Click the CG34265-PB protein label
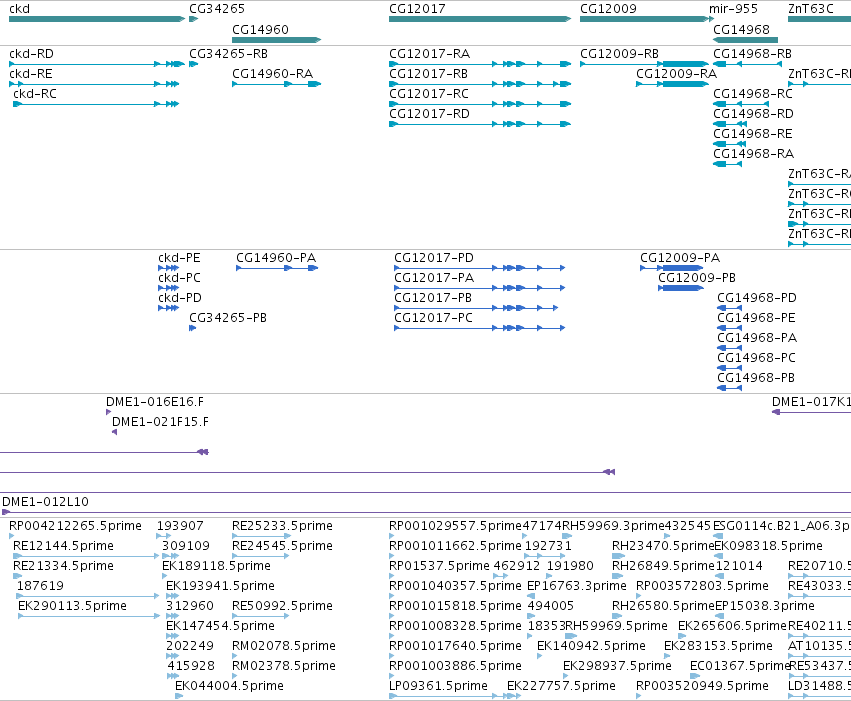This screenshot has width=851, height=701. point(228,318)
